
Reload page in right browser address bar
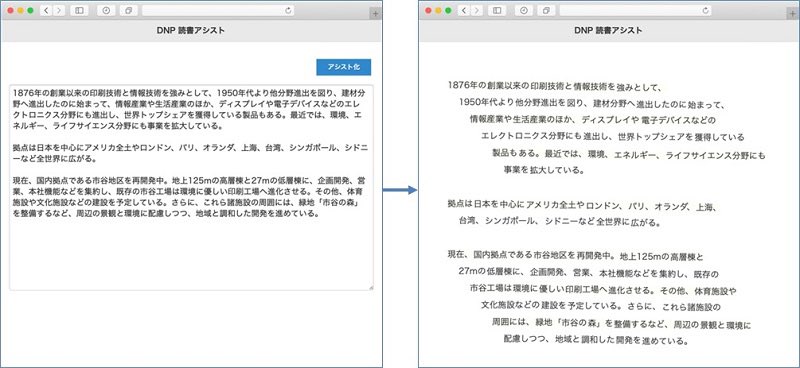(x=706, y=10)
